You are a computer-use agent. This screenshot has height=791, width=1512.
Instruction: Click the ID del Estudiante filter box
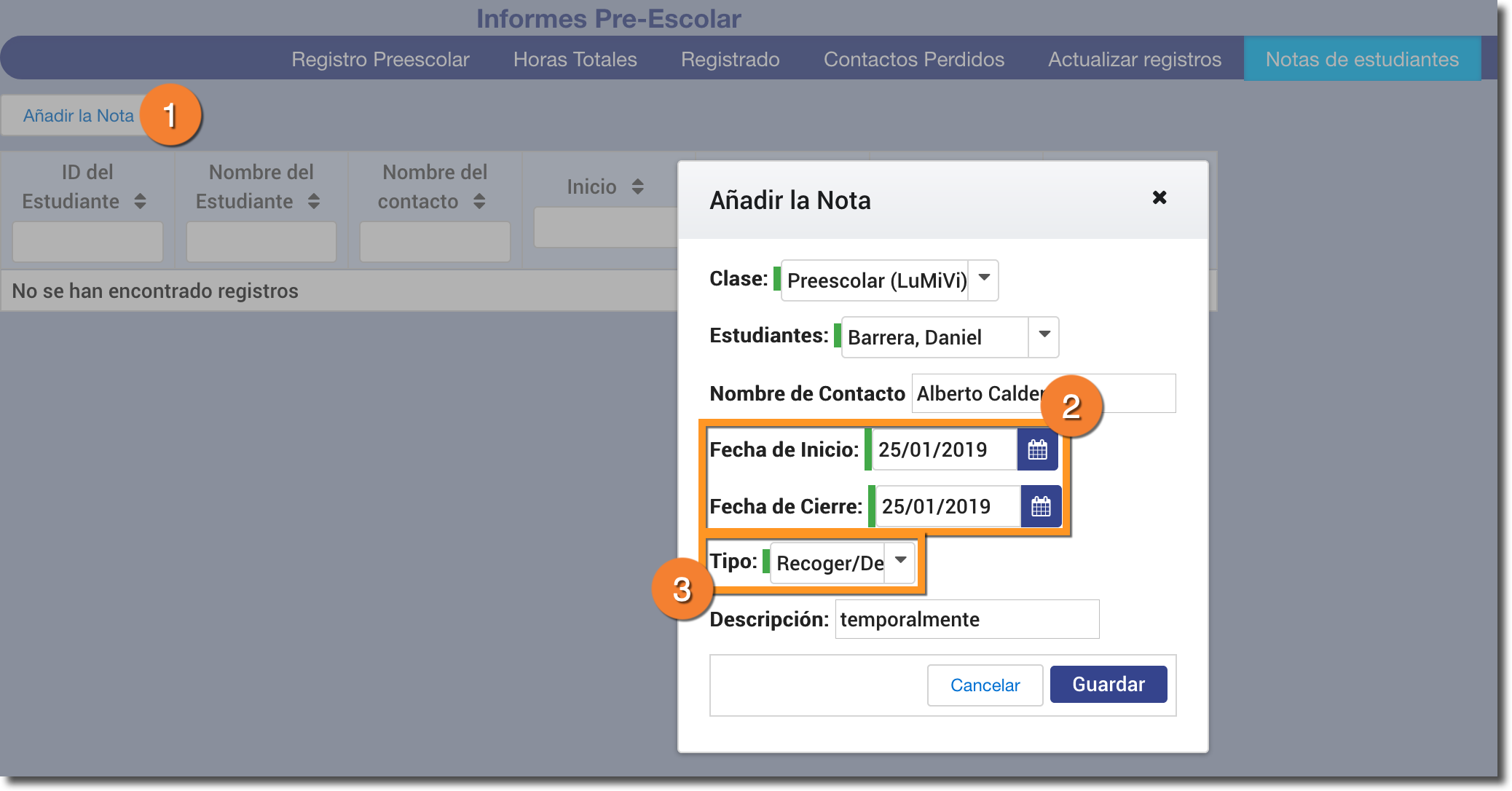click(87, 242)
